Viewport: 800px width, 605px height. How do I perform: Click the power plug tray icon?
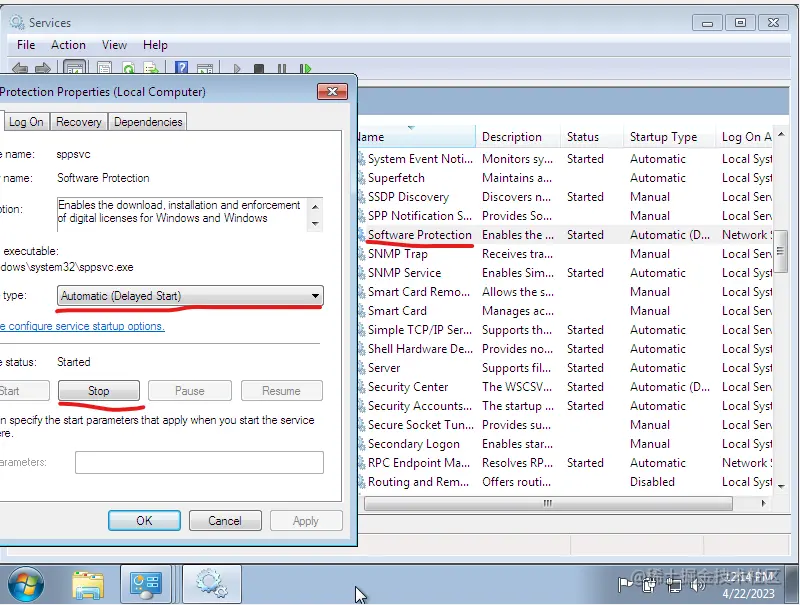click(x=650, y=585)
